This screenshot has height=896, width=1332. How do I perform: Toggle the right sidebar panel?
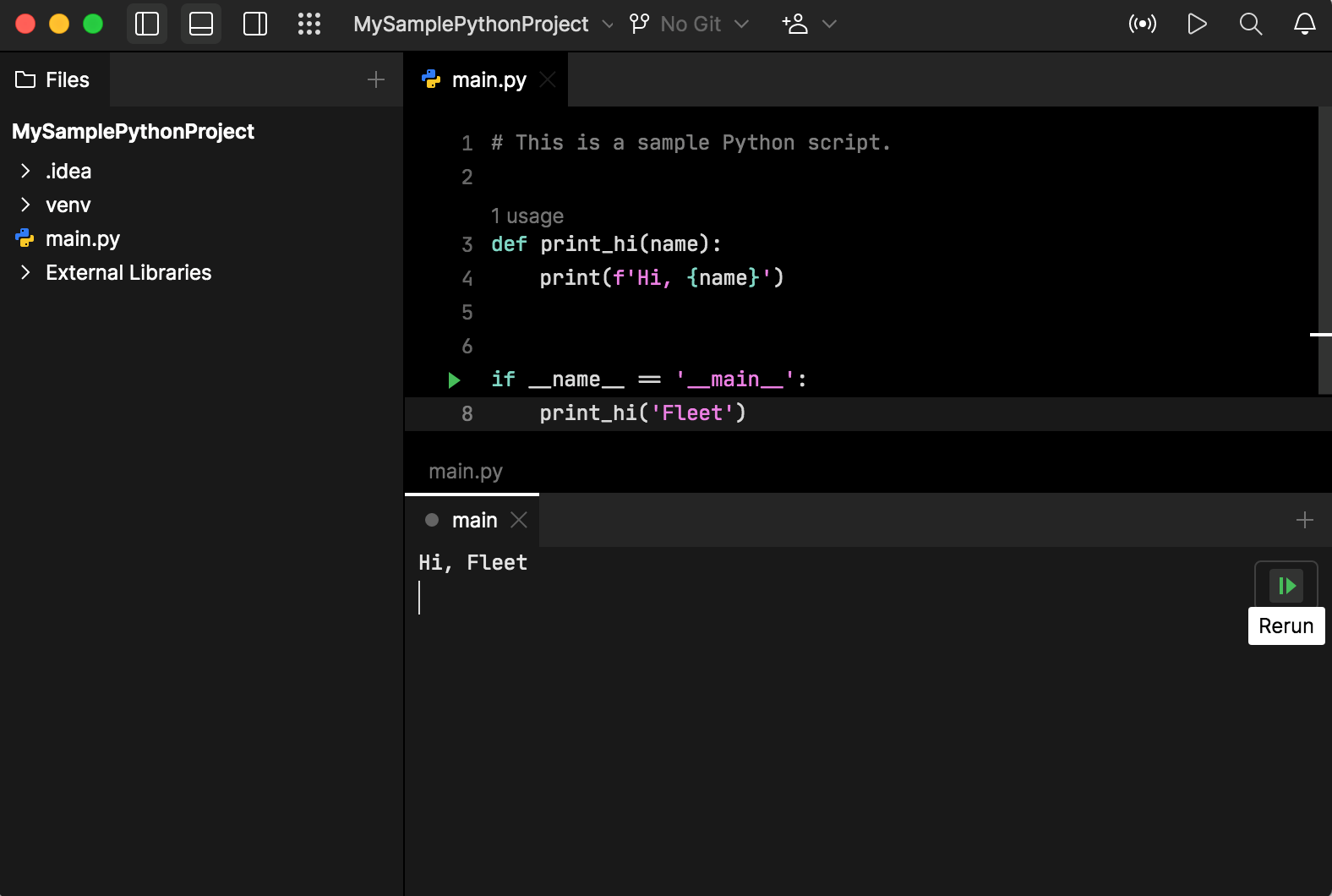[255, 24]
